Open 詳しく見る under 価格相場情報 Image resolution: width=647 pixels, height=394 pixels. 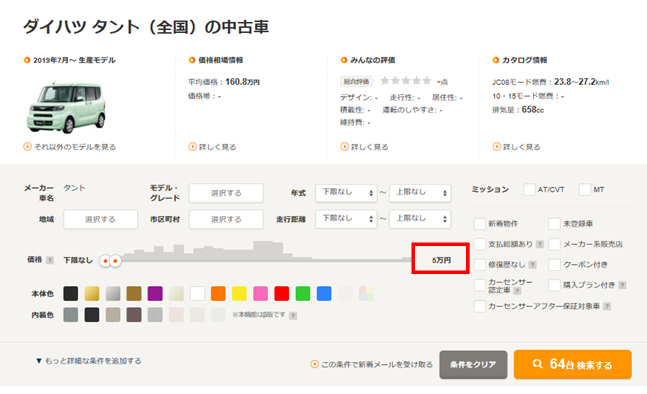pyautogui.click(x=213, y=147)
